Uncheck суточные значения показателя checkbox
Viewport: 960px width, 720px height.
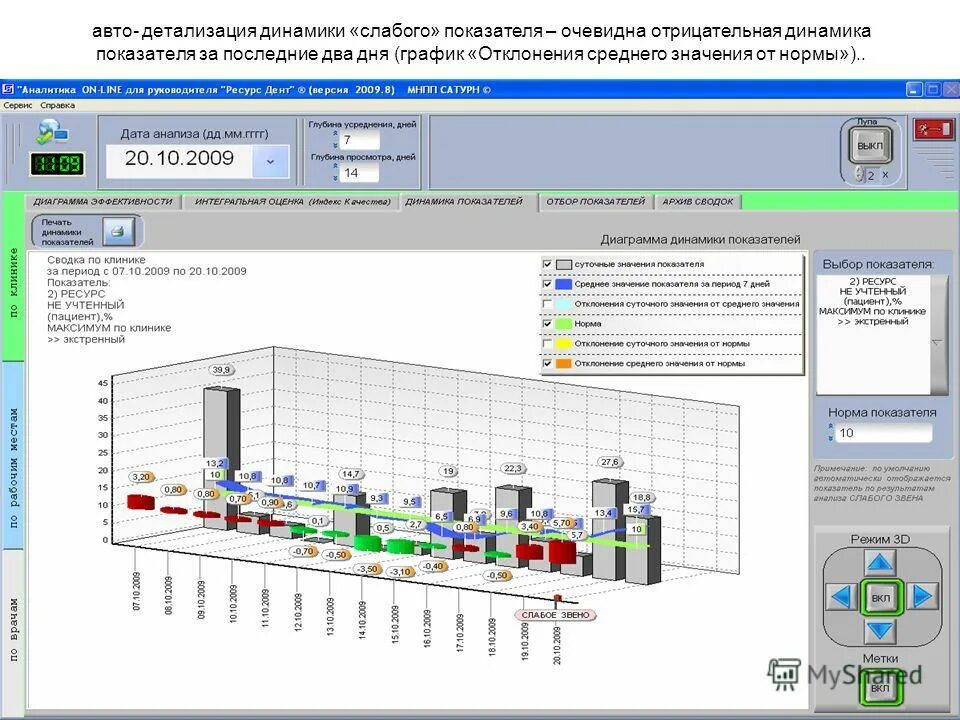(547, 264)
